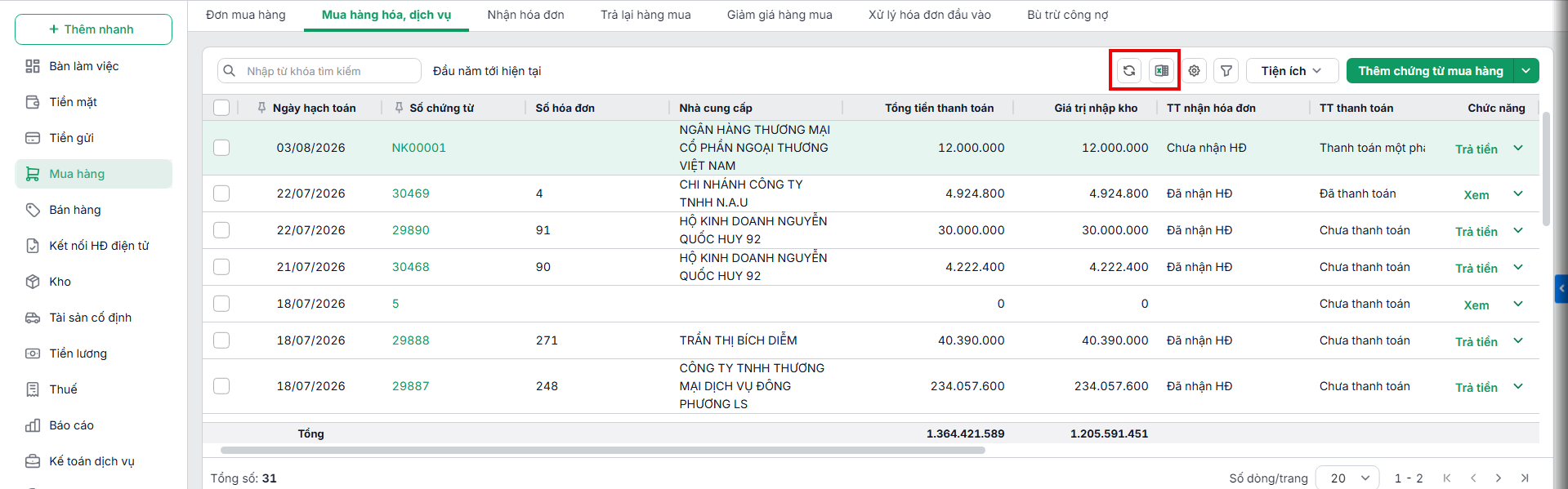
Task: Click the Thuế icon in sidebar
Action: 33,389
